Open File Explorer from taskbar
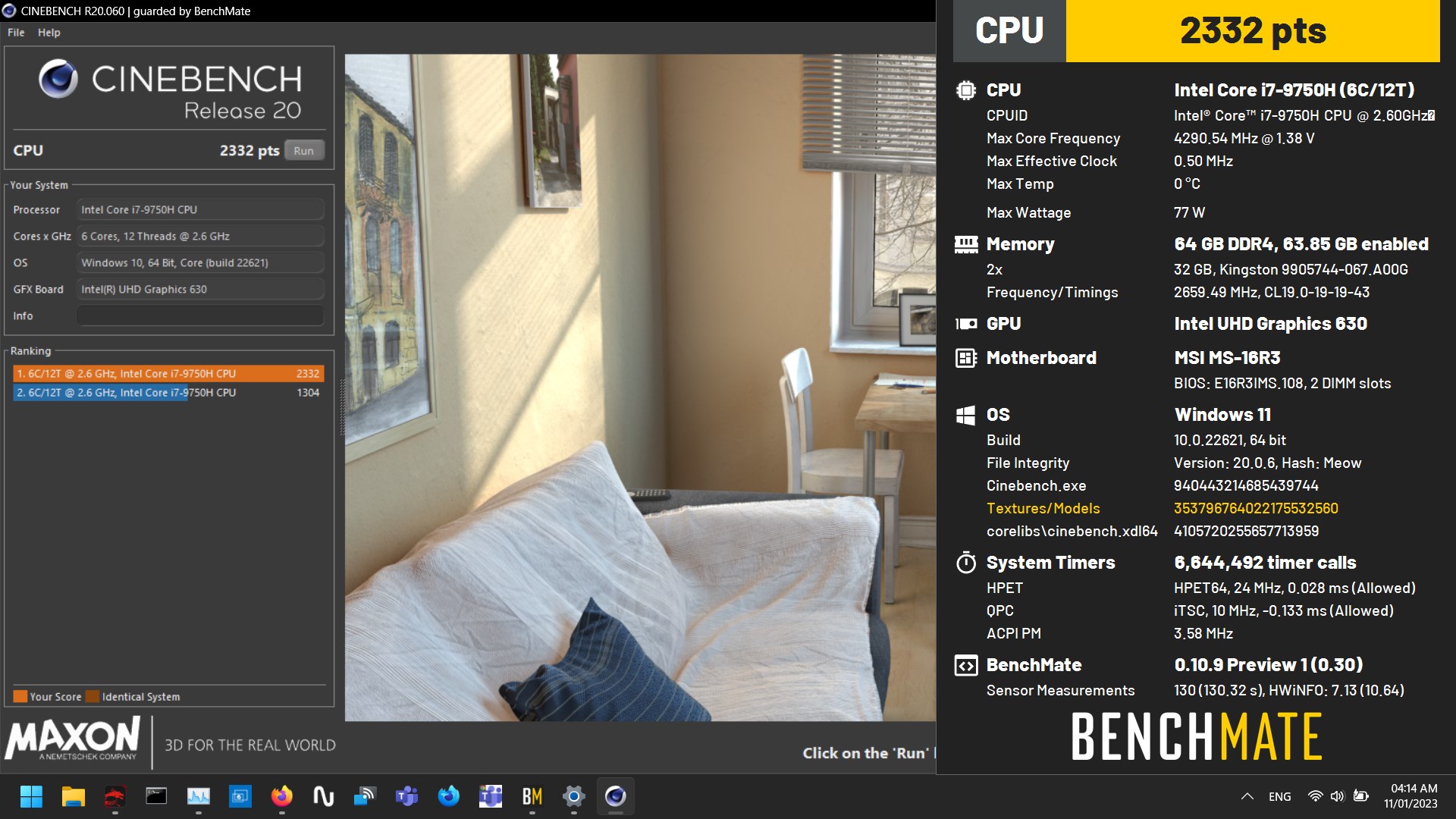 coord(73,796)
